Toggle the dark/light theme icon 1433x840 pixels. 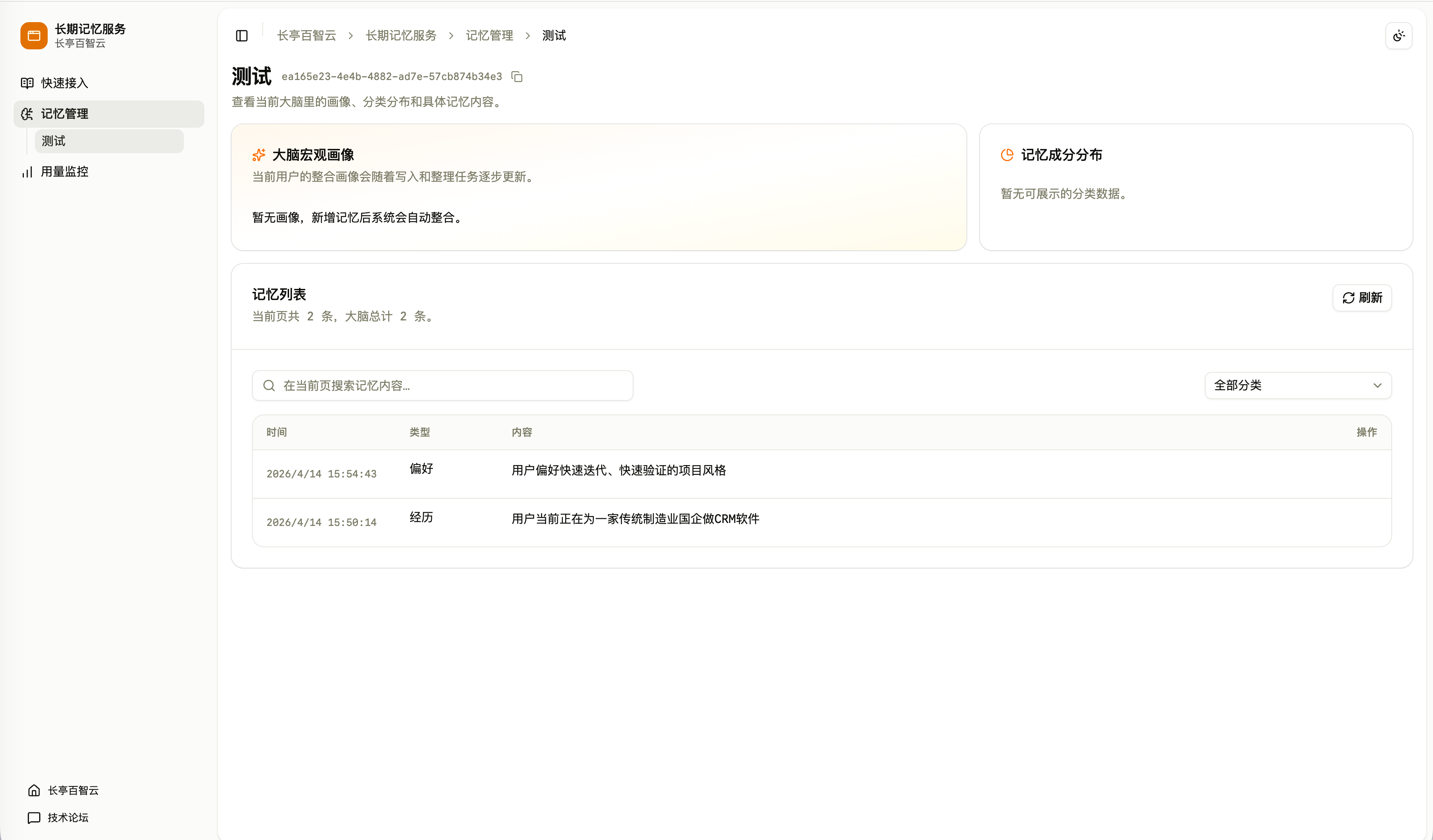coord(1399,36)
